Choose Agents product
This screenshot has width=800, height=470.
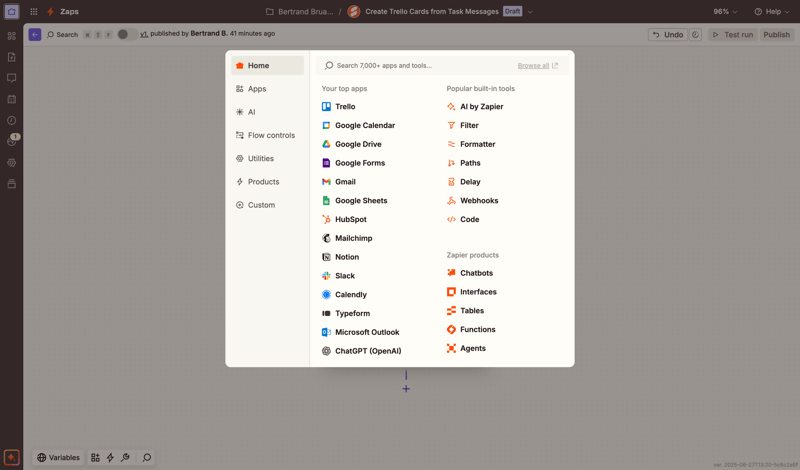(x=466, y=349)
